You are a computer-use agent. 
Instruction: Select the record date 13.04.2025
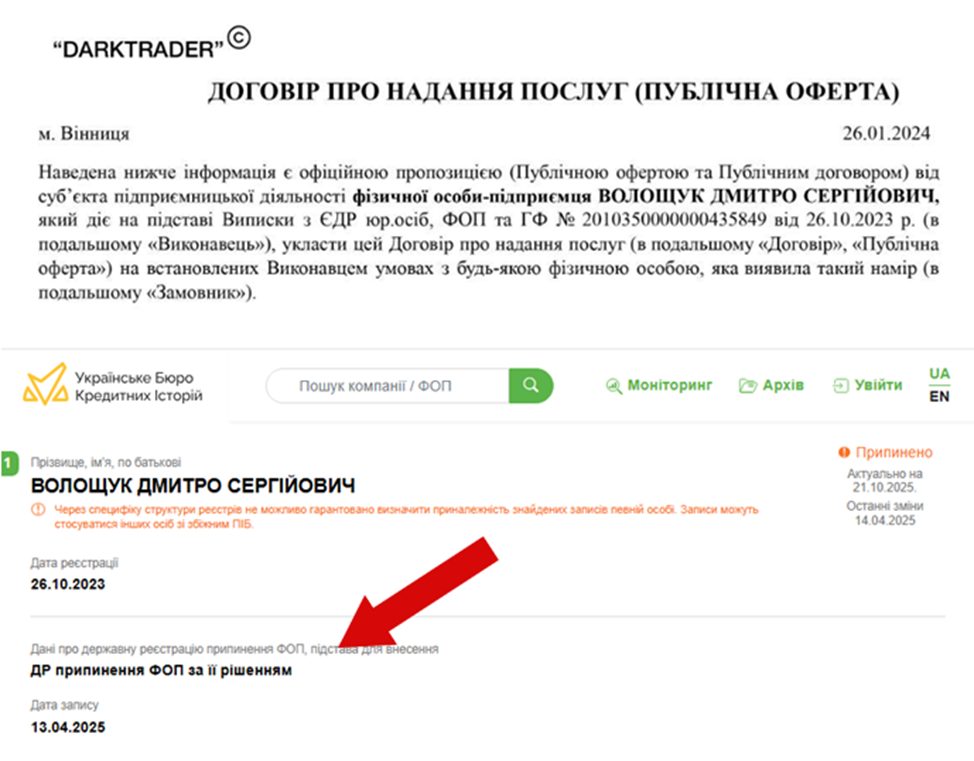pos(68,727)
